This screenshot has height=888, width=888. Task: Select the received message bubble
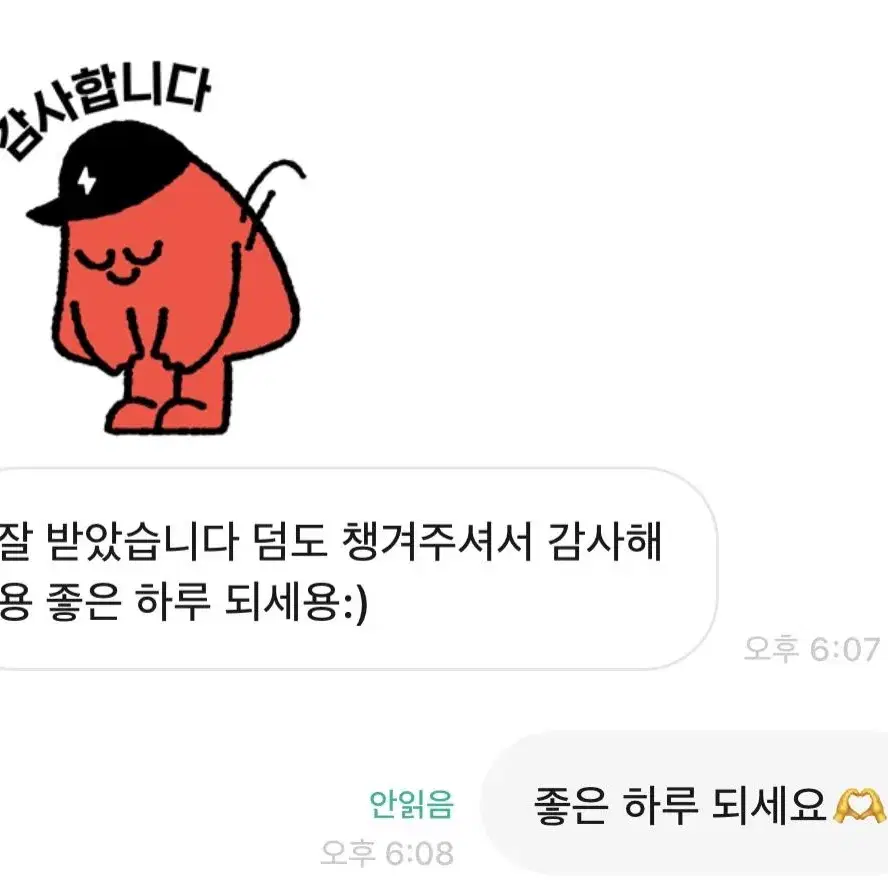[x=358, y=569]
